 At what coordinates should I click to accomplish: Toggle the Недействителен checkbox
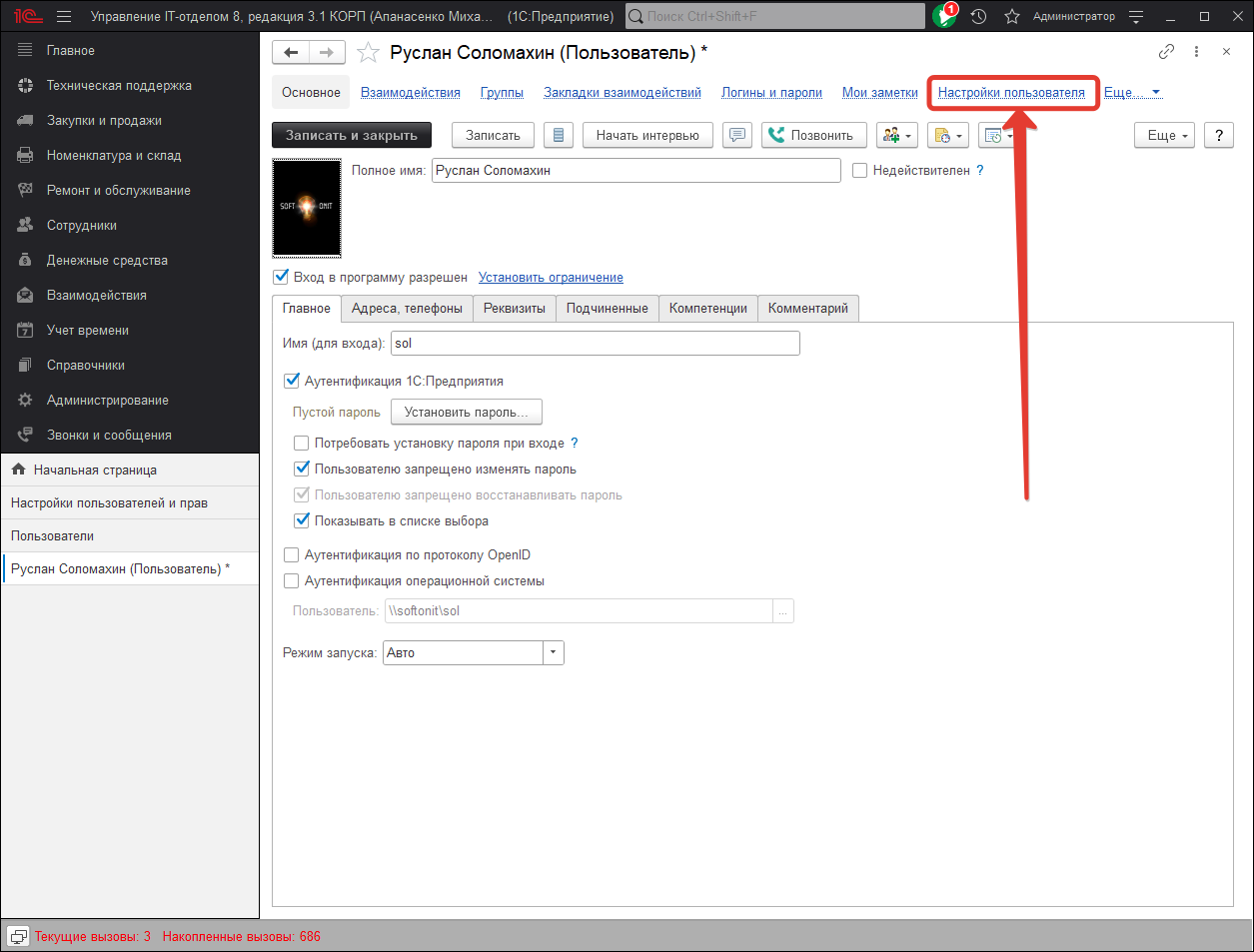tap(859, 171)
